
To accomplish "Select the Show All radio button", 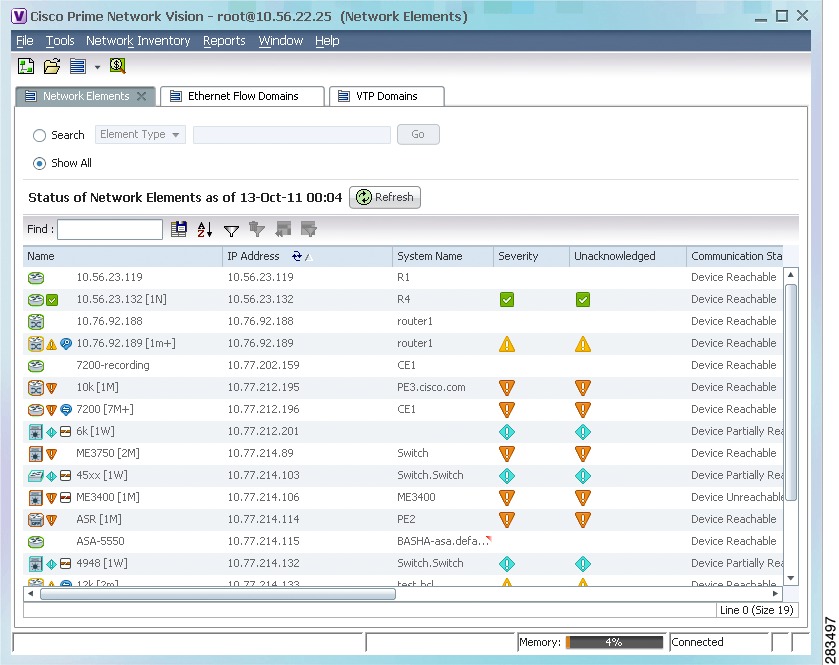I will 39,163.
